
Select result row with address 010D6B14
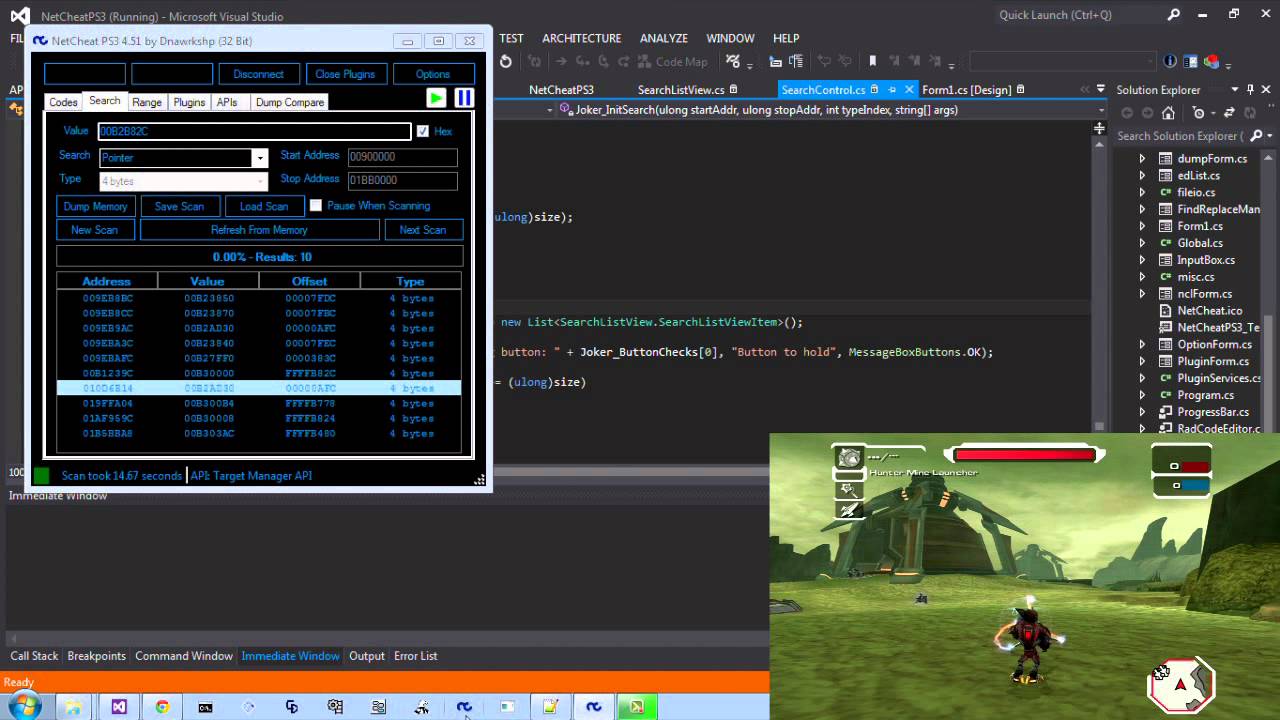coord(259,388)
